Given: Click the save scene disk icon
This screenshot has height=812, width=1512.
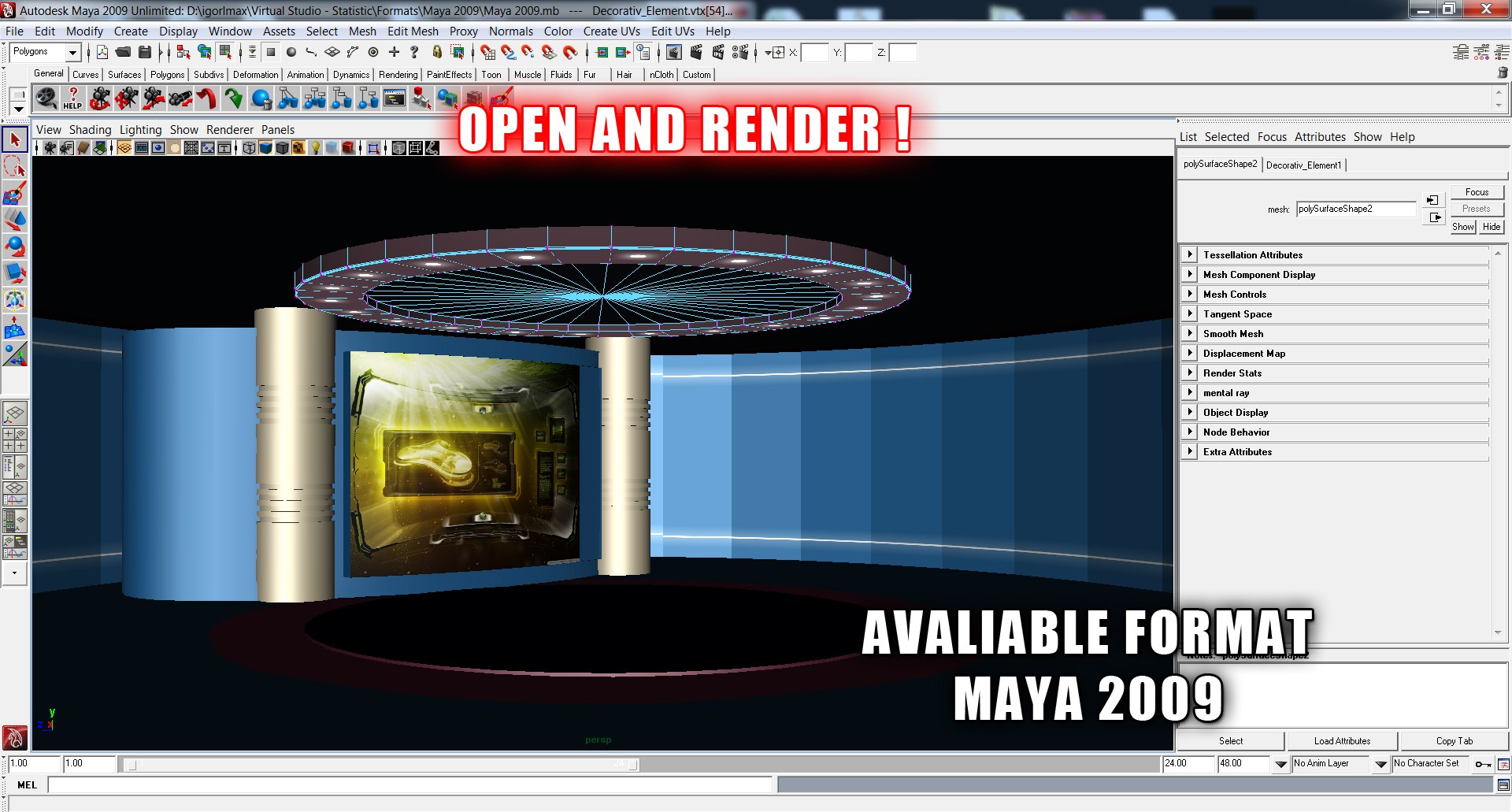Looking at the screenshot, I should click(x=145, y=53).
